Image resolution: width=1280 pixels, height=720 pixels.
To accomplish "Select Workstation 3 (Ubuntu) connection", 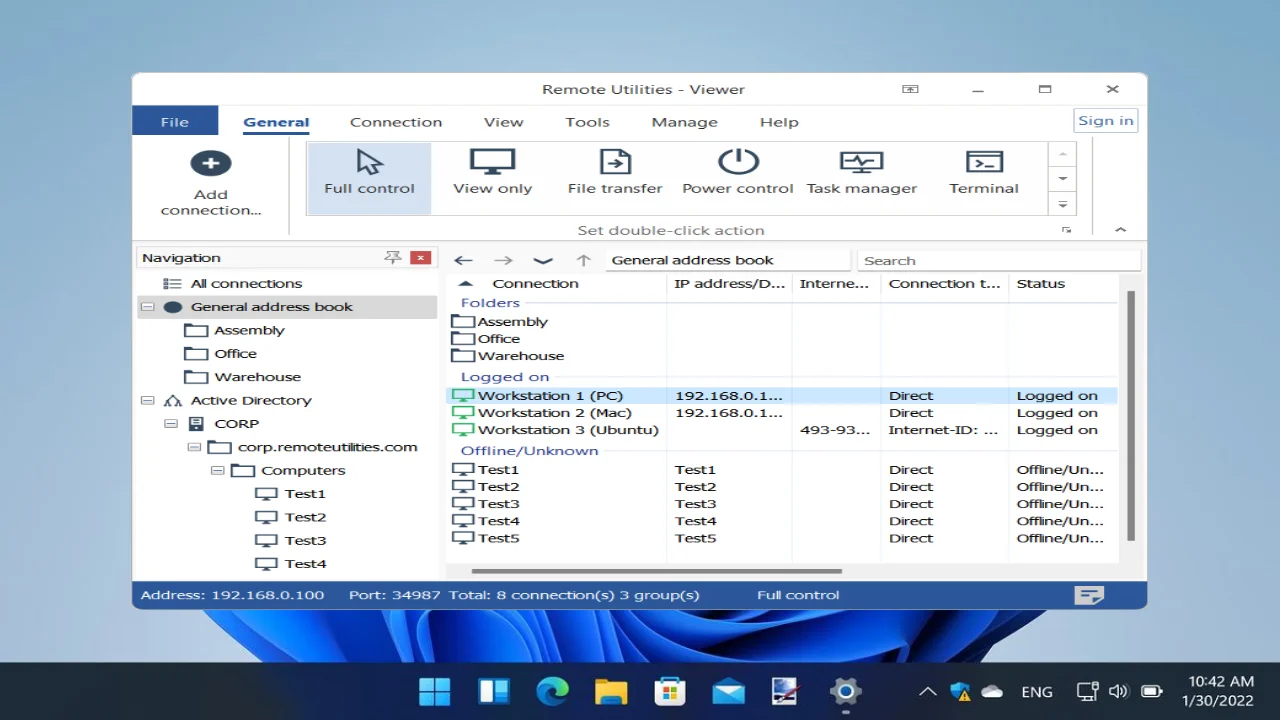I will click(781, 430).
